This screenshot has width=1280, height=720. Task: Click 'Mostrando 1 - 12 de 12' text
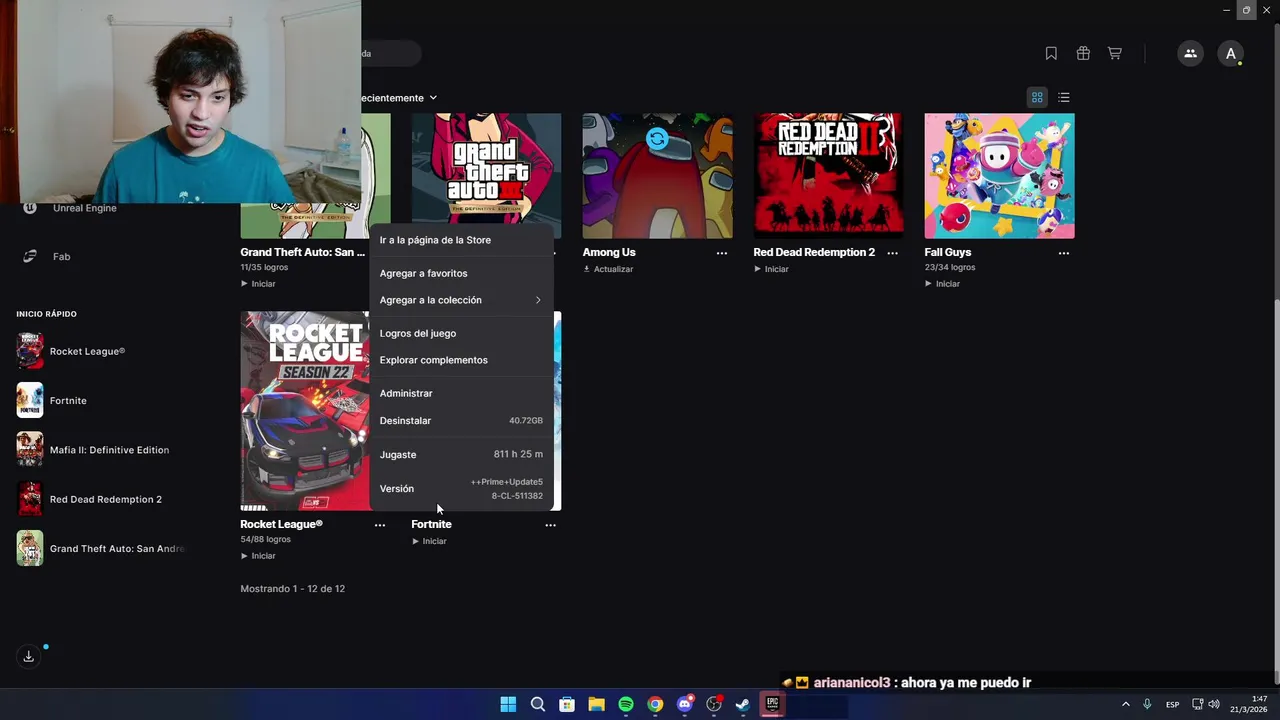tap(292, 589)
